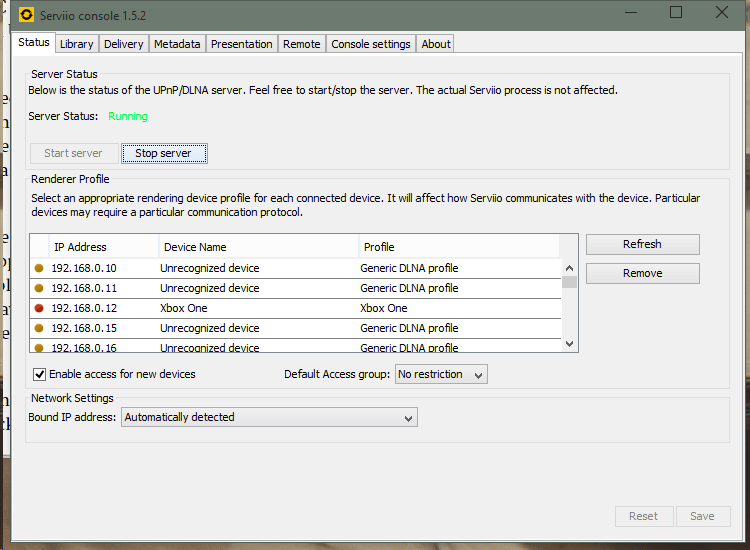This screenshot has width=750, height=550.
Task: Click the Serviio logo icon in title bar
Action: [x=26, y=15]
